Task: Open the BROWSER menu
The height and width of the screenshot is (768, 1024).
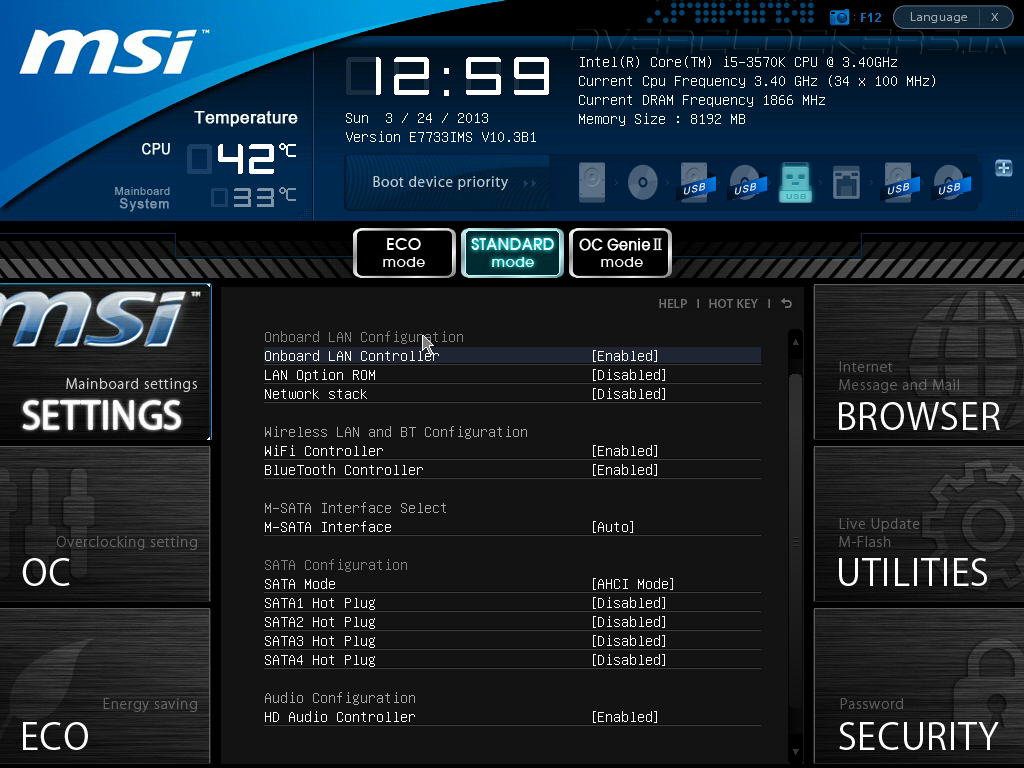Action: (x=919, y=362)
